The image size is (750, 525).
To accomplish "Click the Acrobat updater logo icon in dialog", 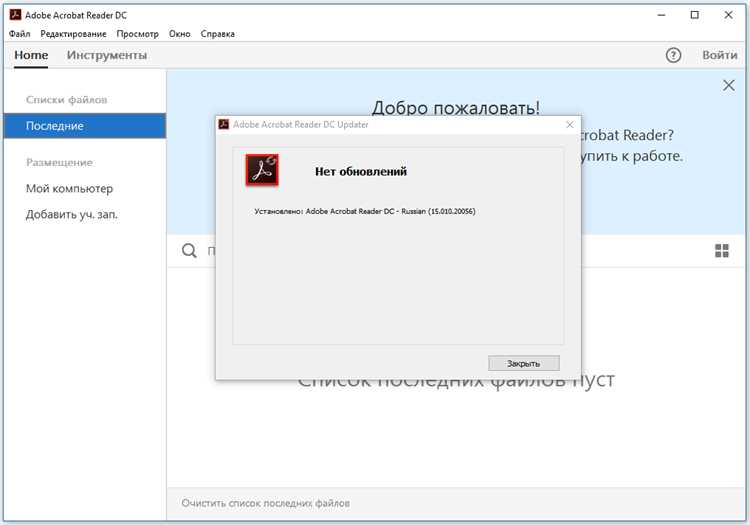I will [262, 170].
